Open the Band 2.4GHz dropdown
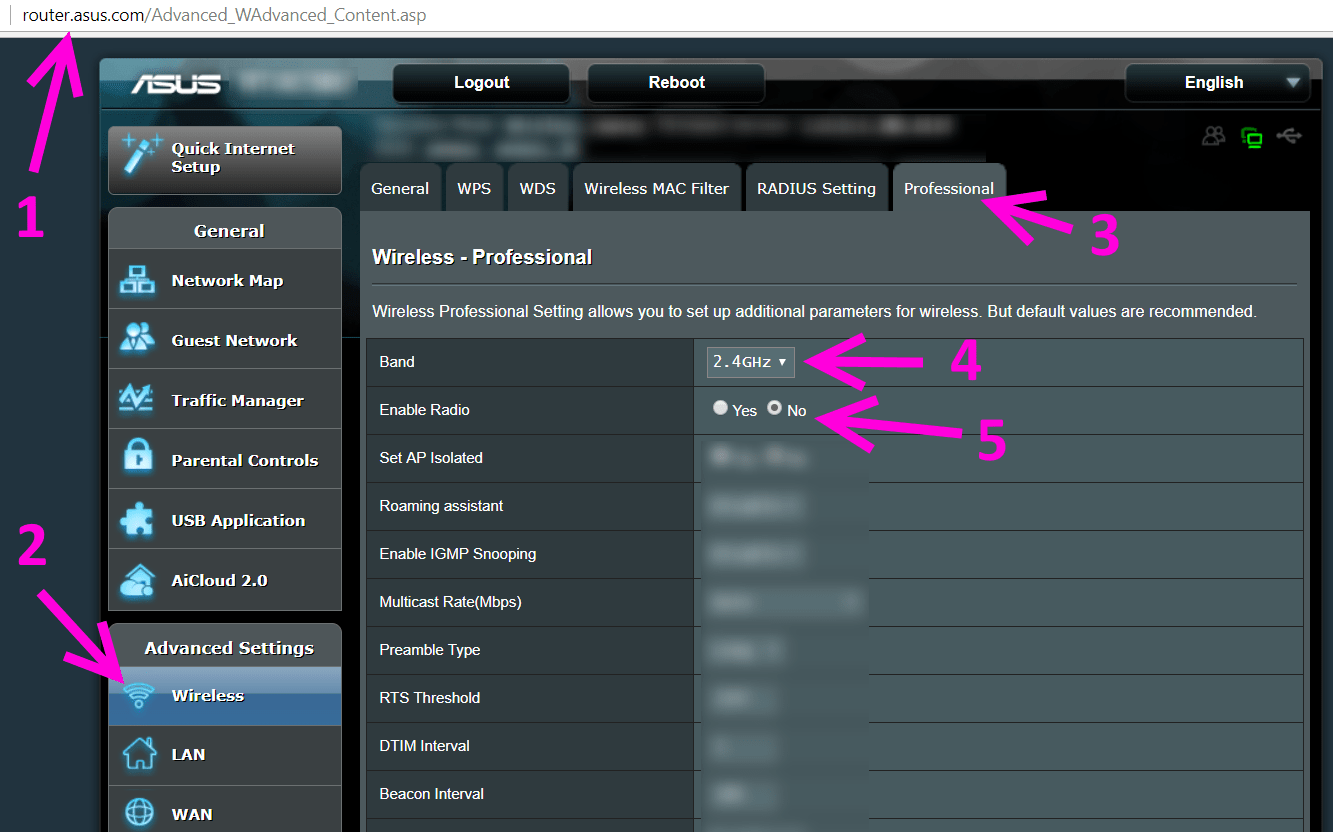The image size is (1333, 832). 750,362
